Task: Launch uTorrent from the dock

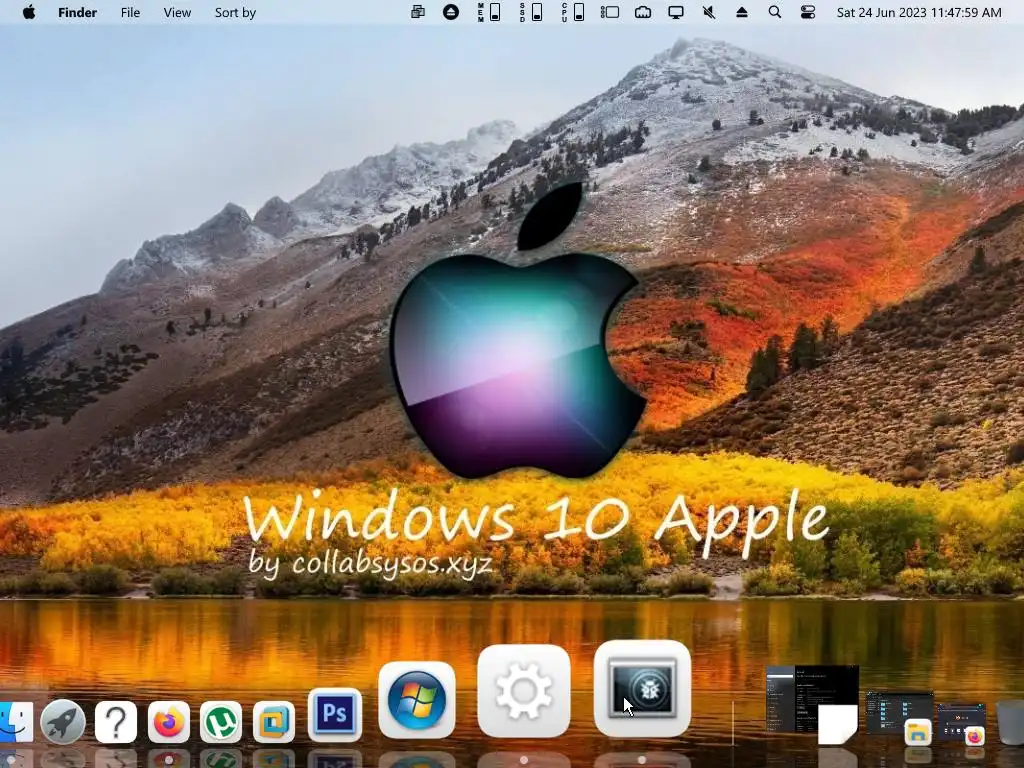Action: tap(221, 722)
